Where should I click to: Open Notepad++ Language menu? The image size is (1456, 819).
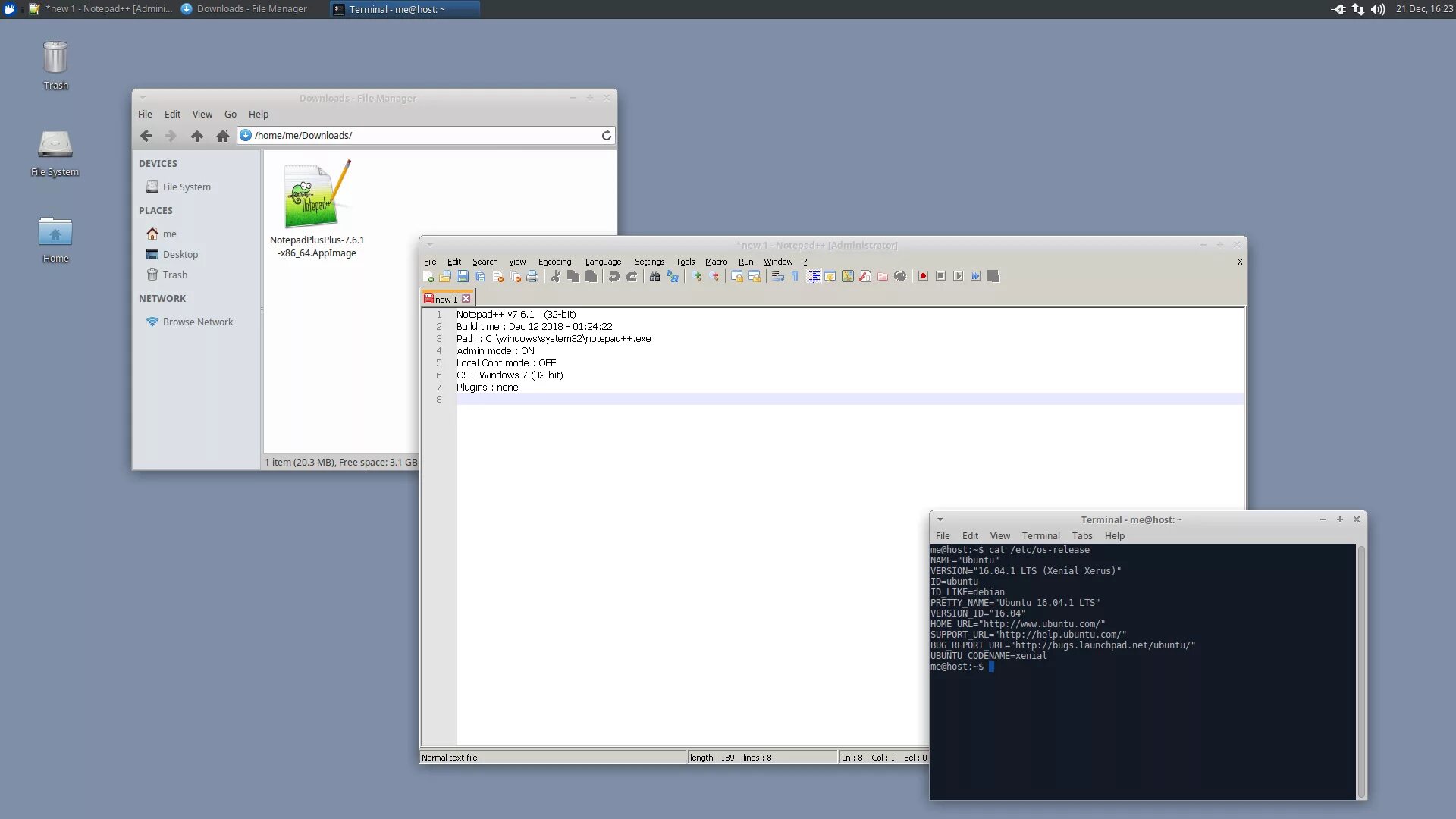click(x=603, y=262)
